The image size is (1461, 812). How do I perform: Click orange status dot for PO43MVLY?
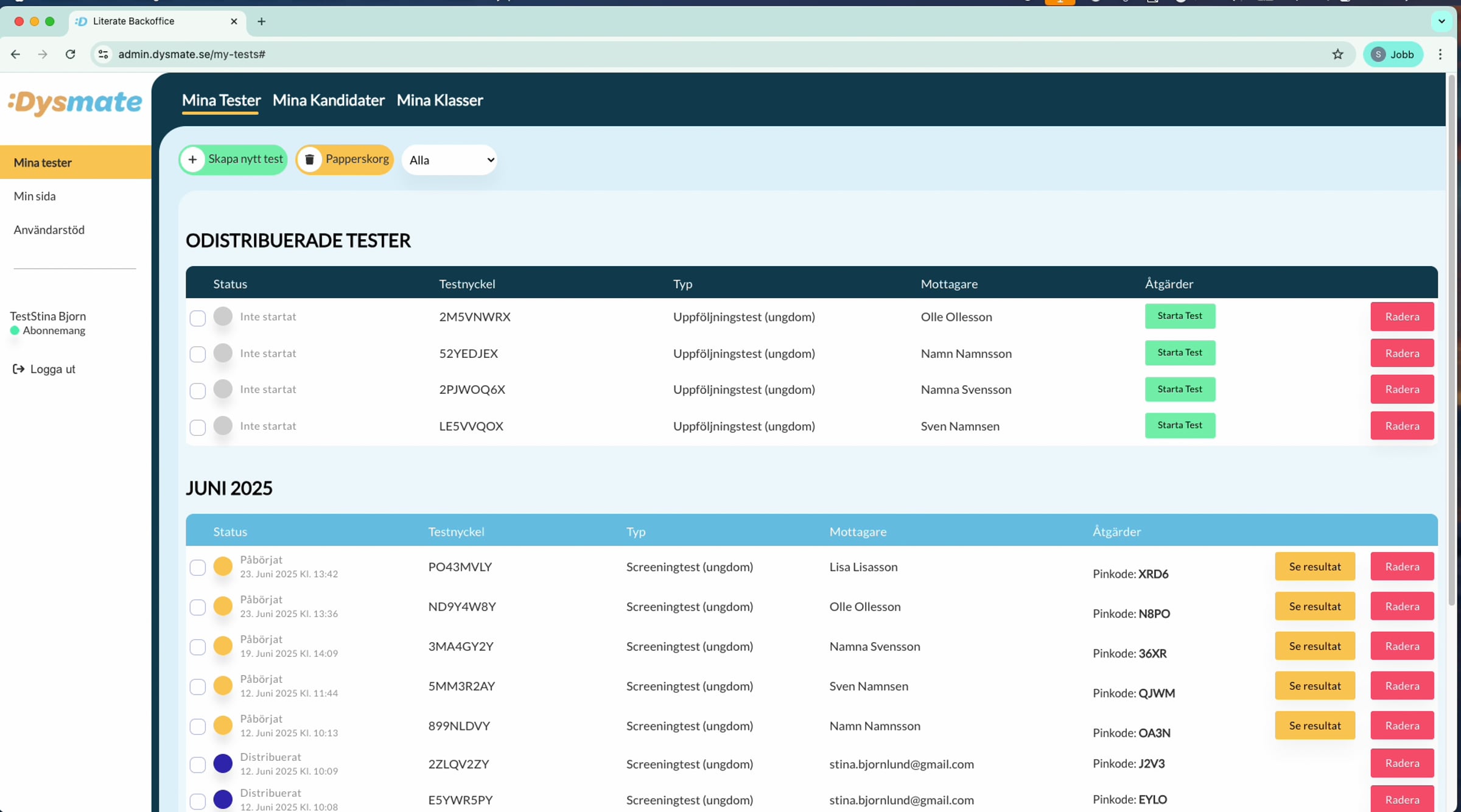pyautogui.click(x=223, y=566)
